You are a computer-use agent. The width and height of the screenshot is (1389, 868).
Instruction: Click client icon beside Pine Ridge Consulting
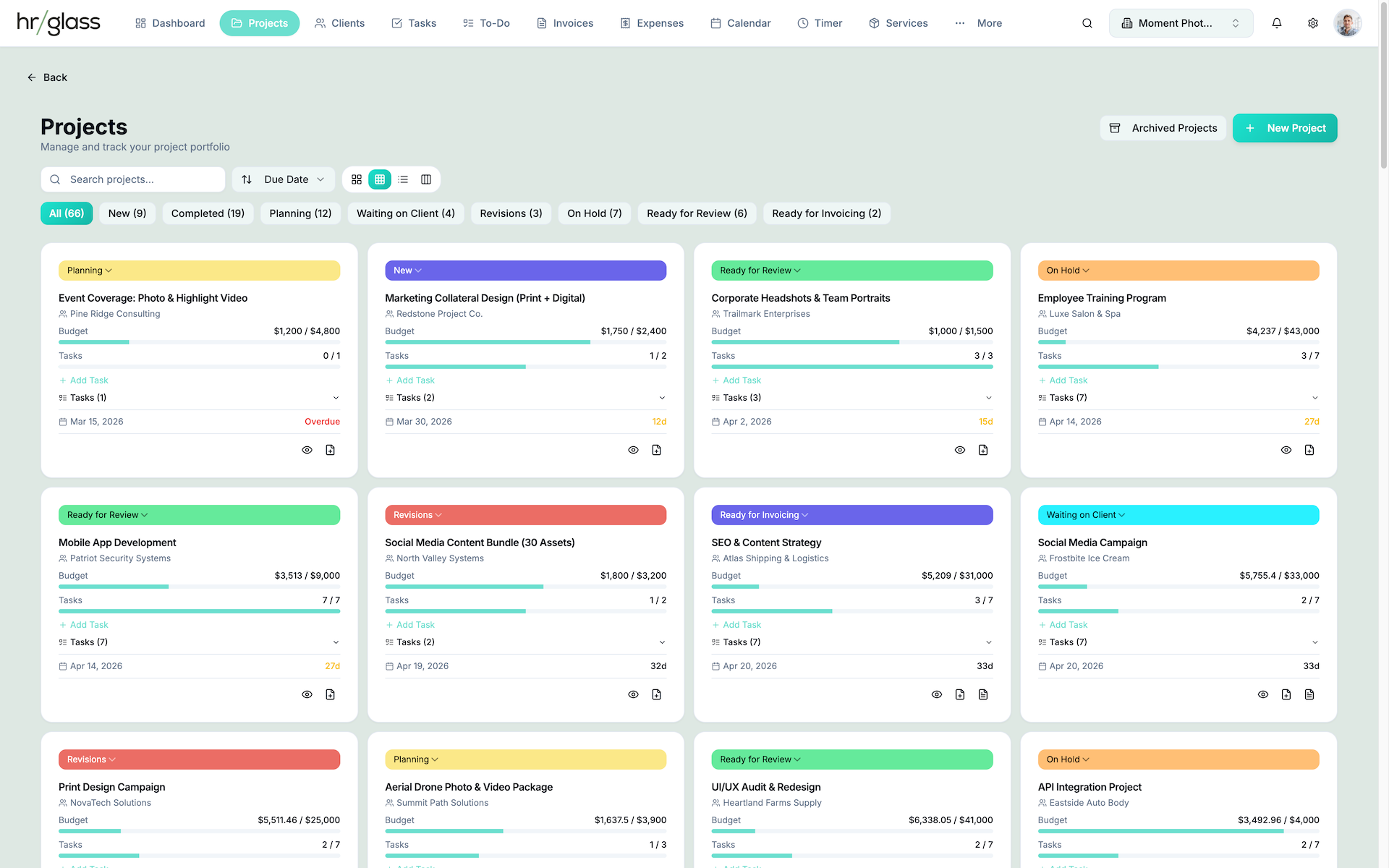(63, 314)
